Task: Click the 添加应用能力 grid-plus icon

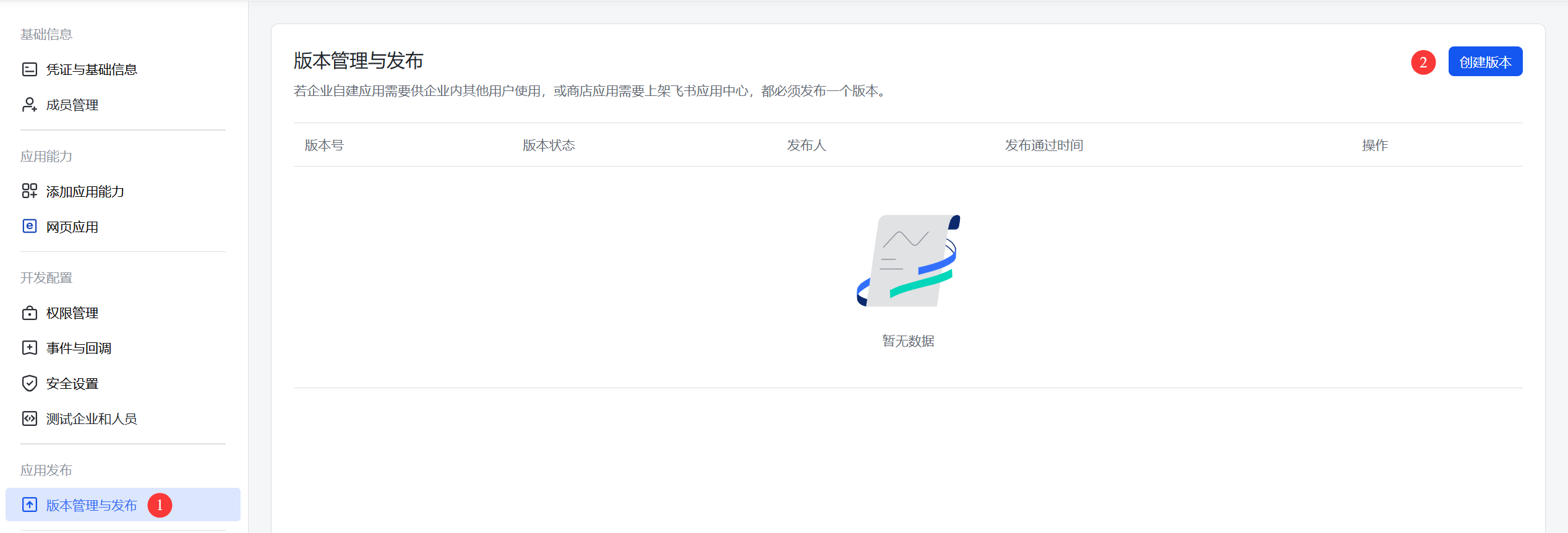Action: pos(29,191)
